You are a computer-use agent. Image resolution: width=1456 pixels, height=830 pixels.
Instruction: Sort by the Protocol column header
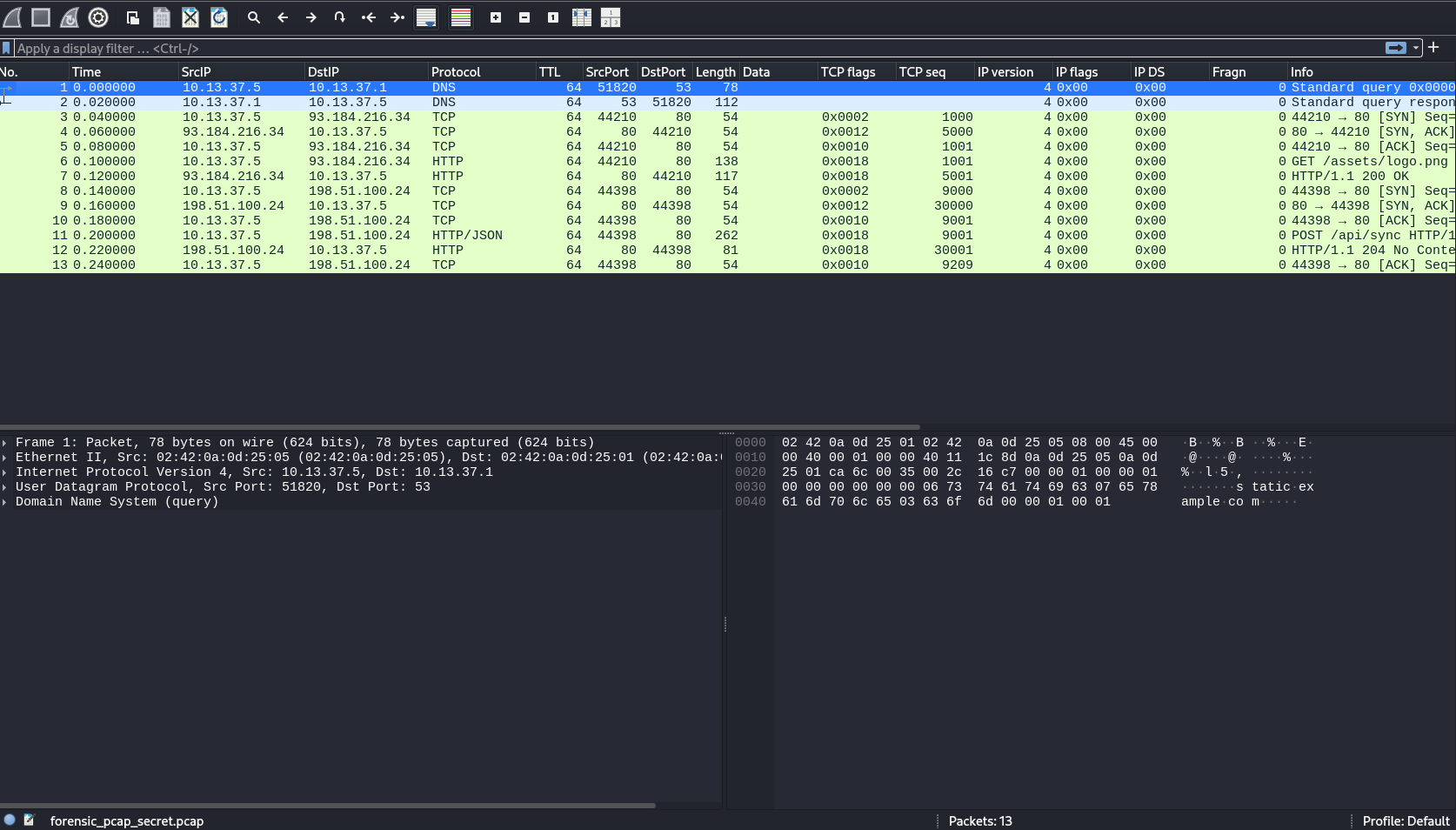coord(482,72)
